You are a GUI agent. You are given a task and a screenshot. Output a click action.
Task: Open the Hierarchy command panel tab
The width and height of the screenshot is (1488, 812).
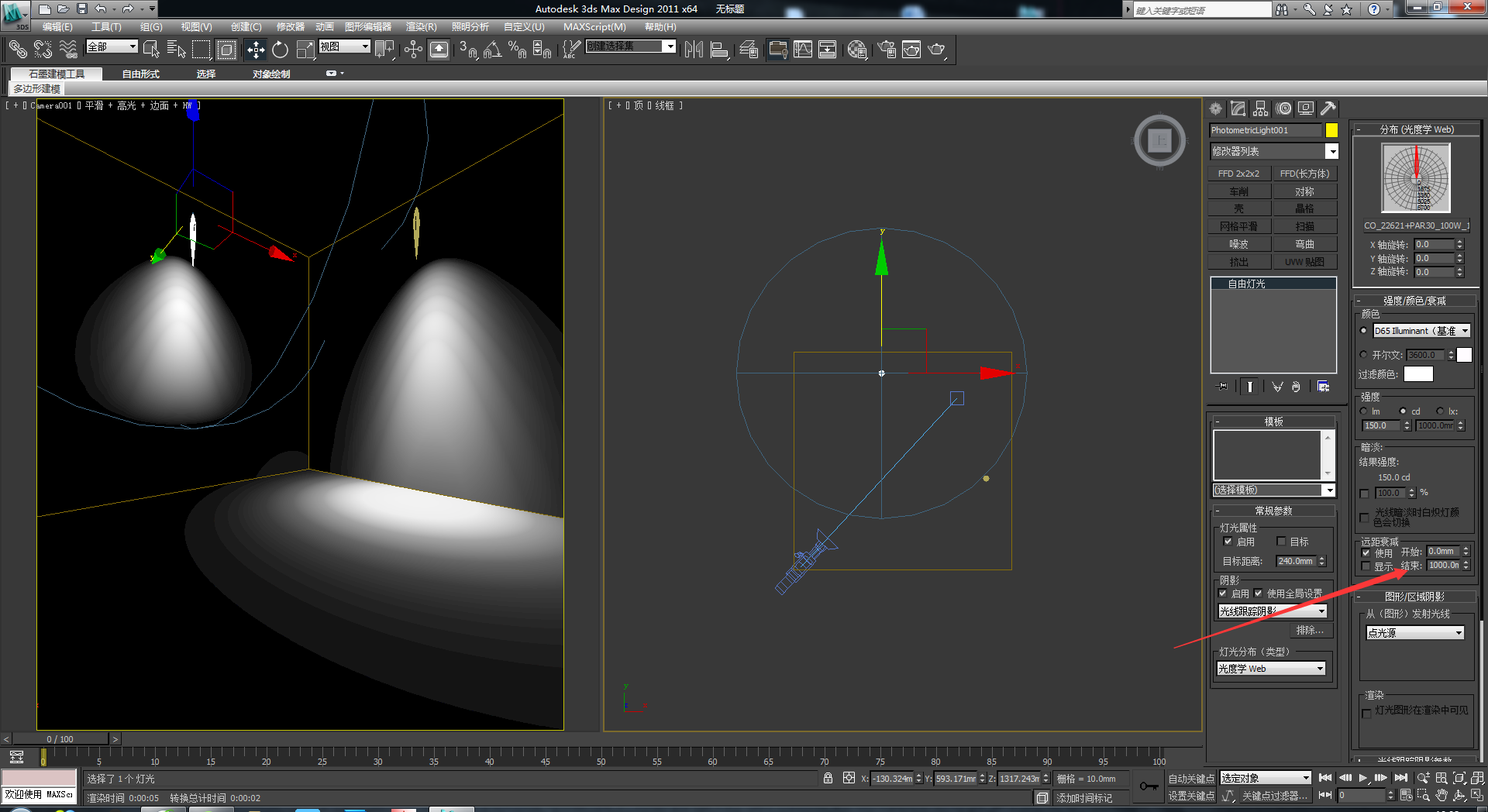click(1261, 108)
